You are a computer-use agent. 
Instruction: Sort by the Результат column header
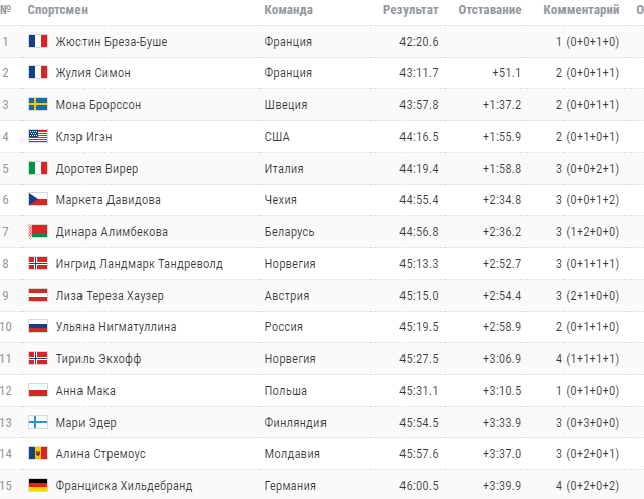tap(410, 10)
